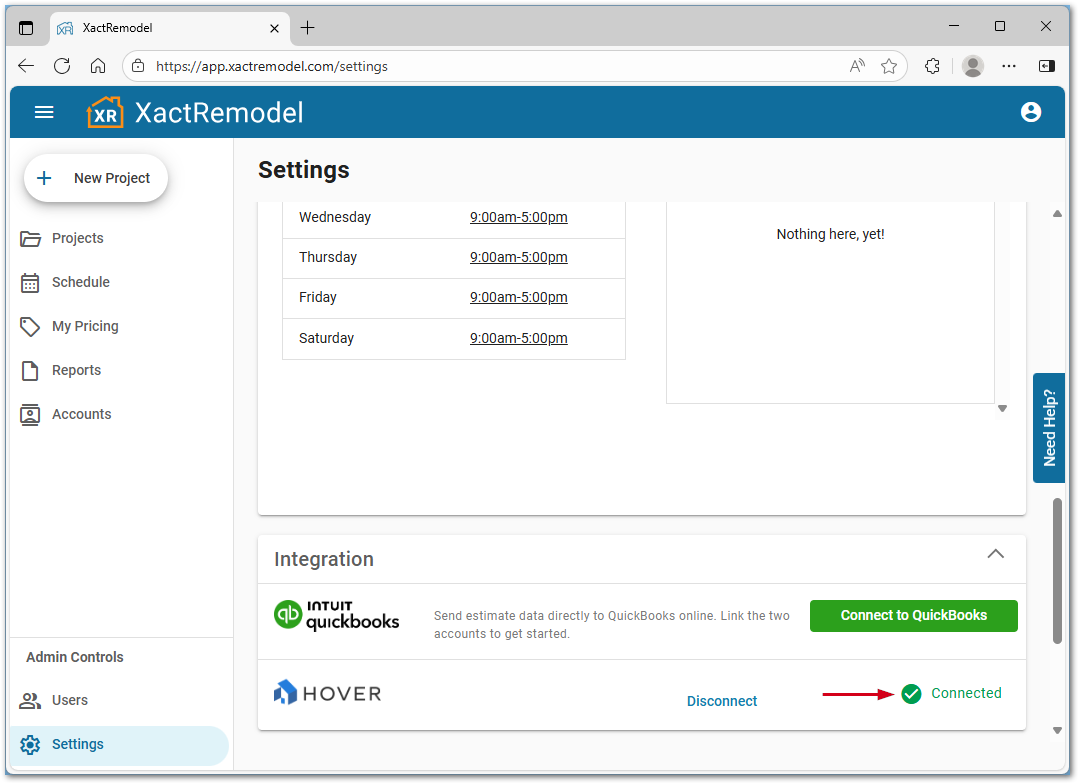The height and width of the screenshot is (784, 1079).
Task: Open the navigation hamburger menu
Action: point(44,112)
